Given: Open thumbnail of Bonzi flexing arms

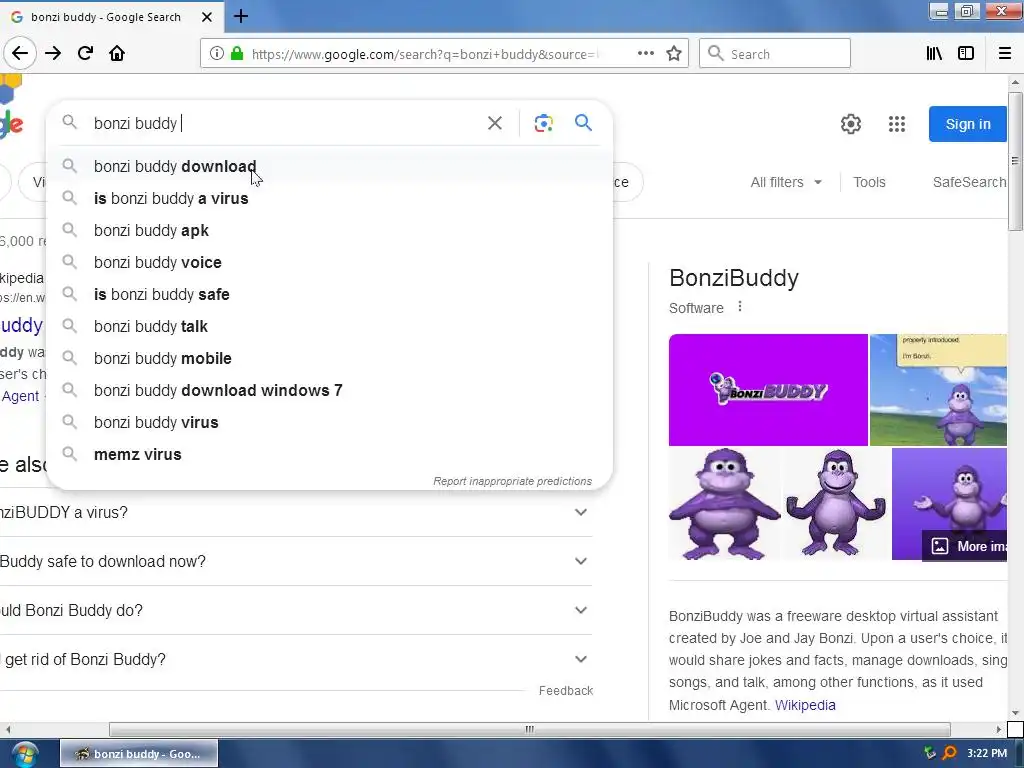Looking at the screenshot, I should 836,504.
